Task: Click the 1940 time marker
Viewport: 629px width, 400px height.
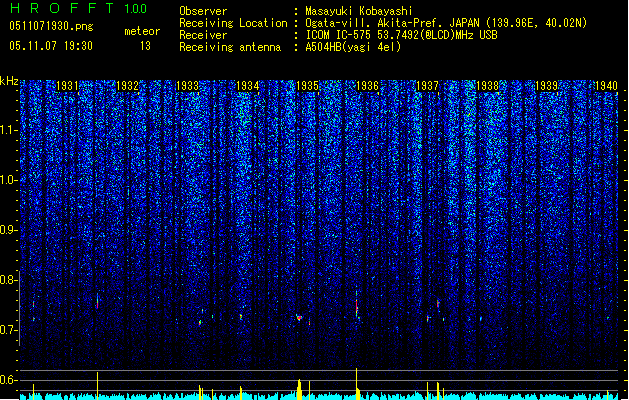Action: [607, 86]
